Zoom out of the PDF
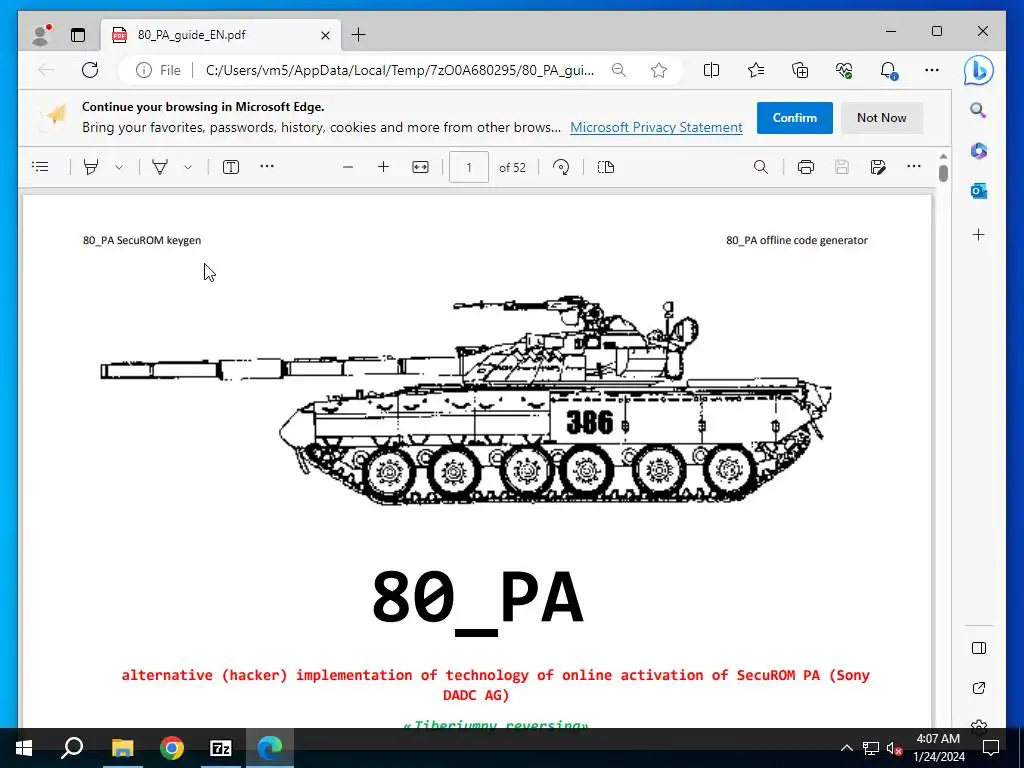The height and width of the screenshot is (768, 1024). click(x=348, y=167)
